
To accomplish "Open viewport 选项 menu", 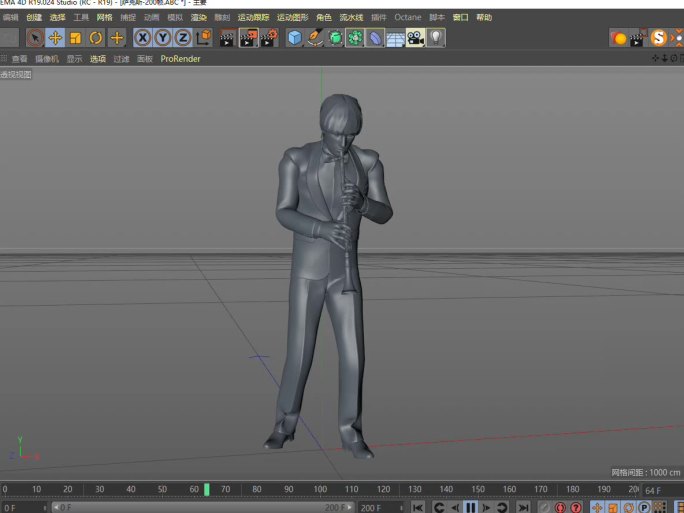I will click(x=98, y=59).
